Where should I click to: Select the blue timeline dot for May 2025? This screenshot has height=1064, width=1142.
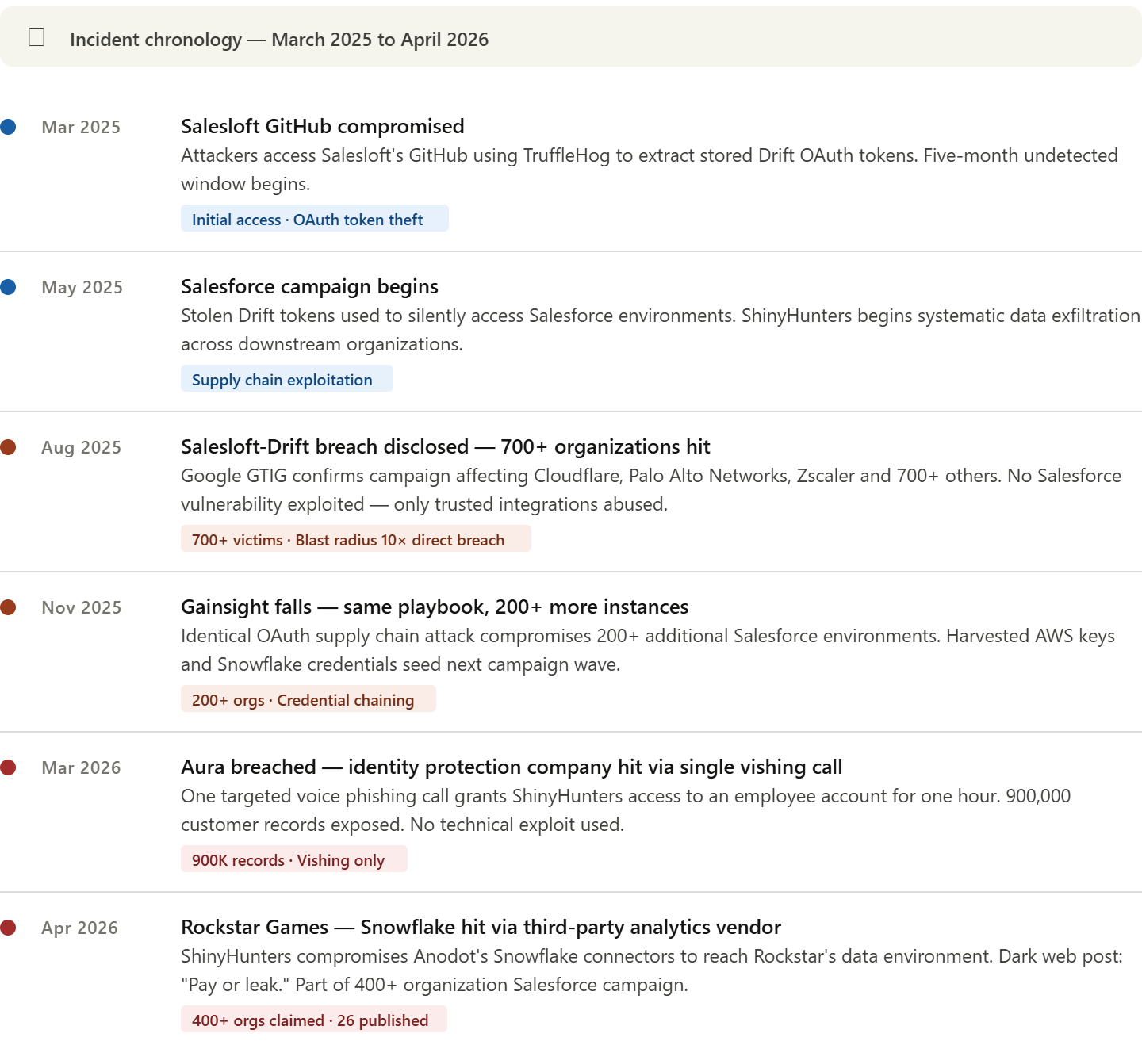tap(8, 287)
